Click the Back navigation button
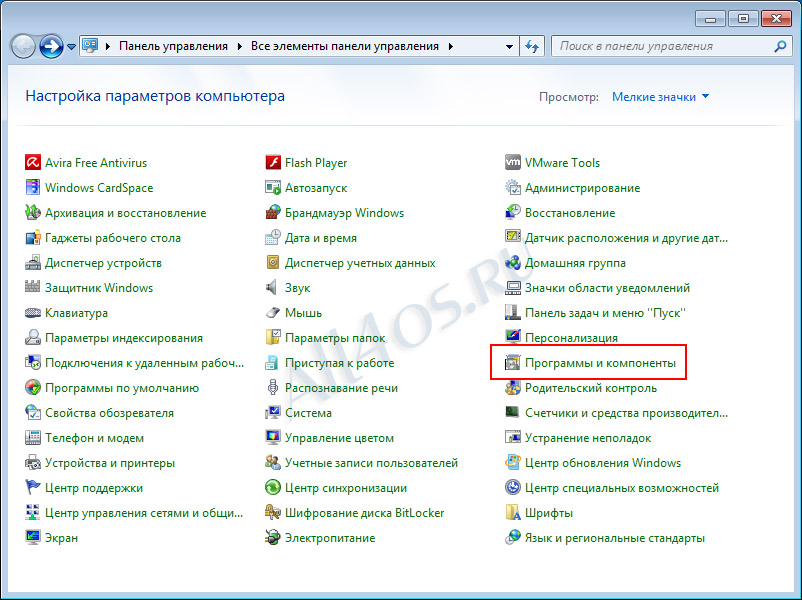The image size is (802, 600). tap(23, 47)
